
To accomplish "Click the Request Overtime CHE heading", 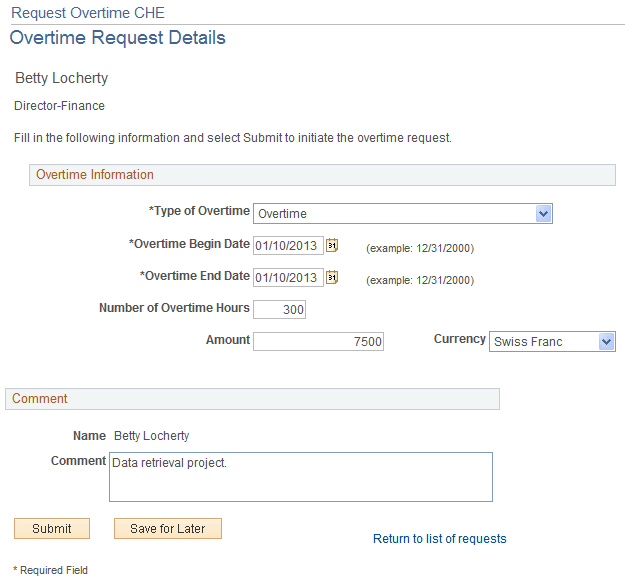I will [88, 13].
